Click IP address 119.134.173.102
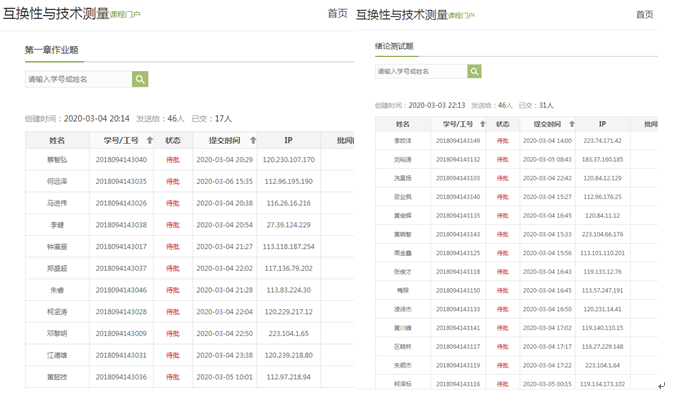The image size is (674, 396). 602,384
